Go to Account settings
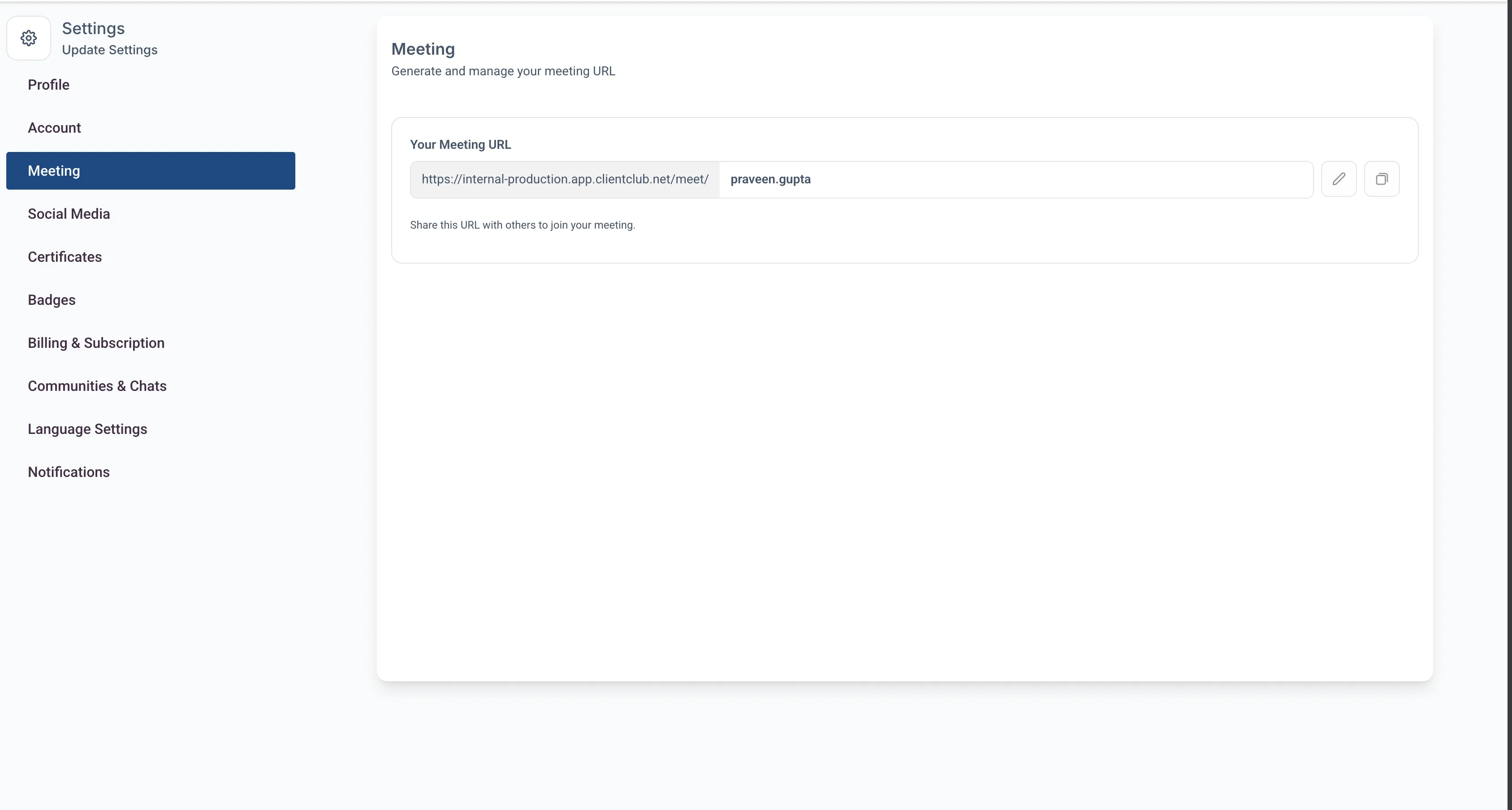This screenshot has height=810, width=1512. pyautogui.click(x=54, y=127)
